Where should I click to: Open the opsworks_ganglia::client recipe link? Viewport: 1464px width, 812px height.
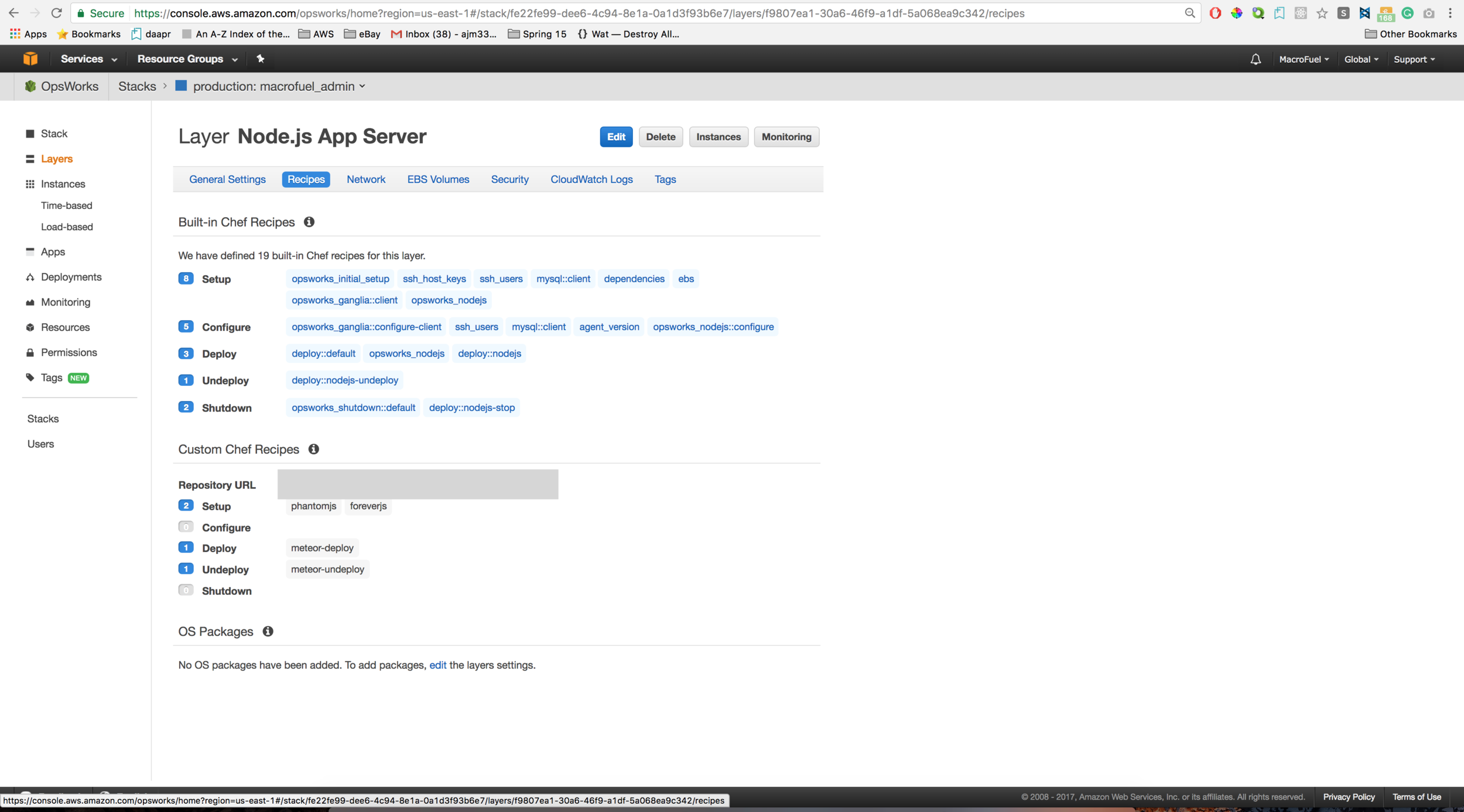click(344, 300)
